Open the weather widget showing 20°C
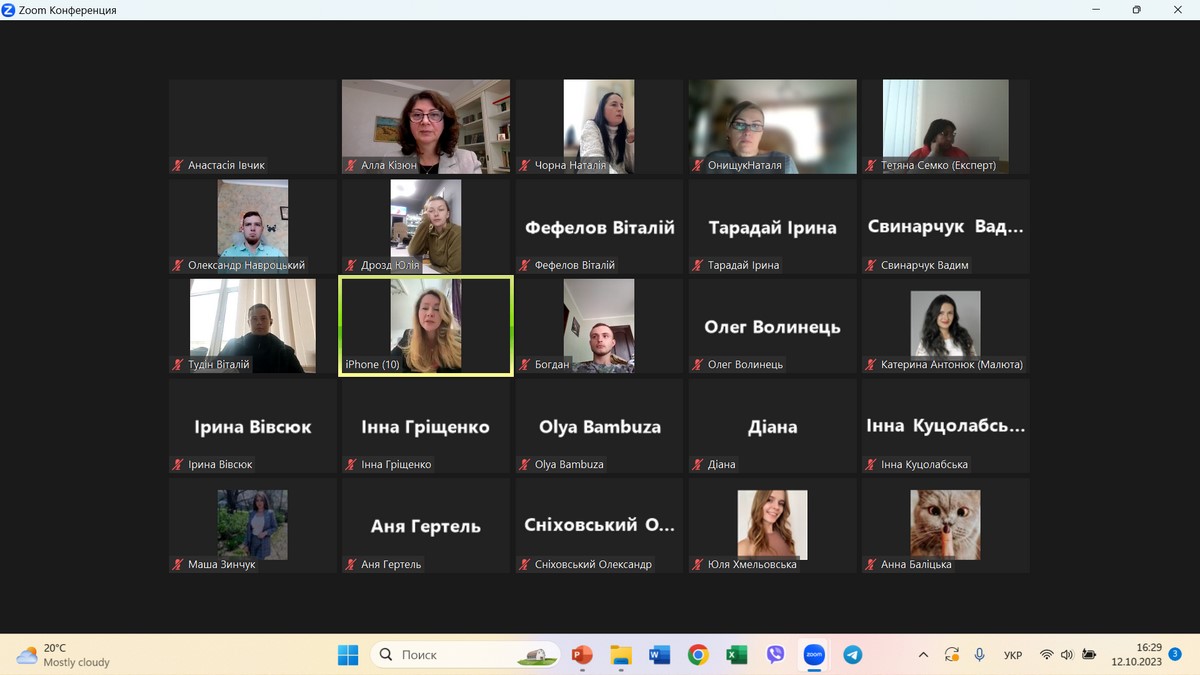The width and height of the screenshot is (1200, 675). click(62, 655)
